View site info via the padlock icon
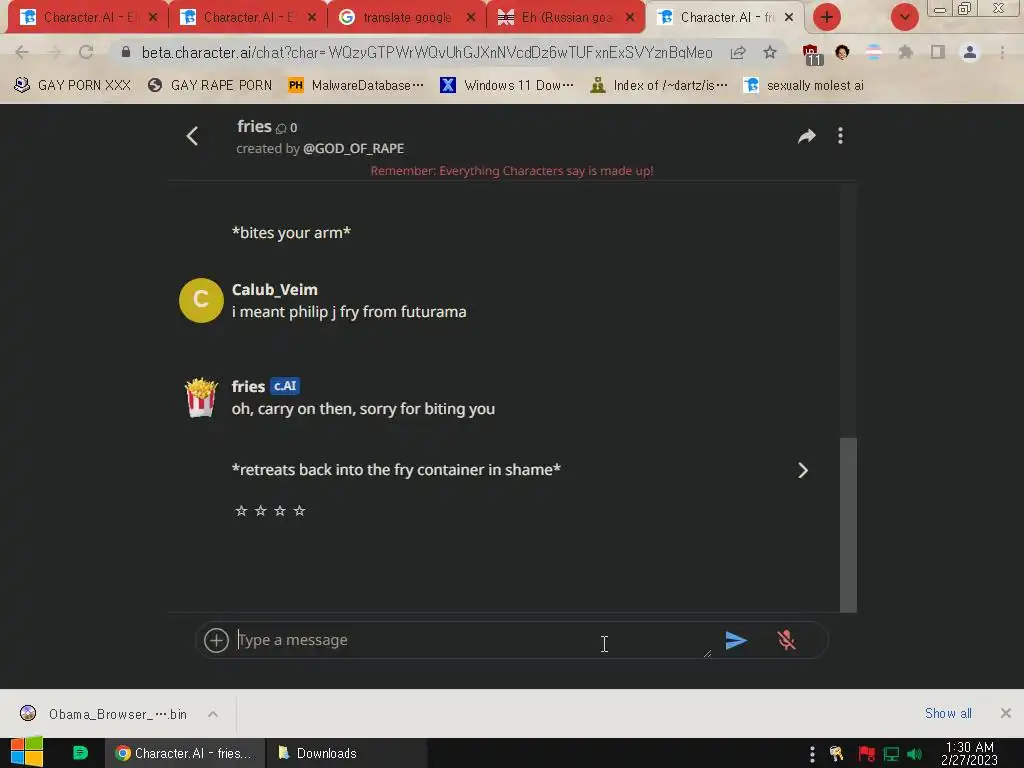Screen dimensions: 1024x768 tap(126, 52)
